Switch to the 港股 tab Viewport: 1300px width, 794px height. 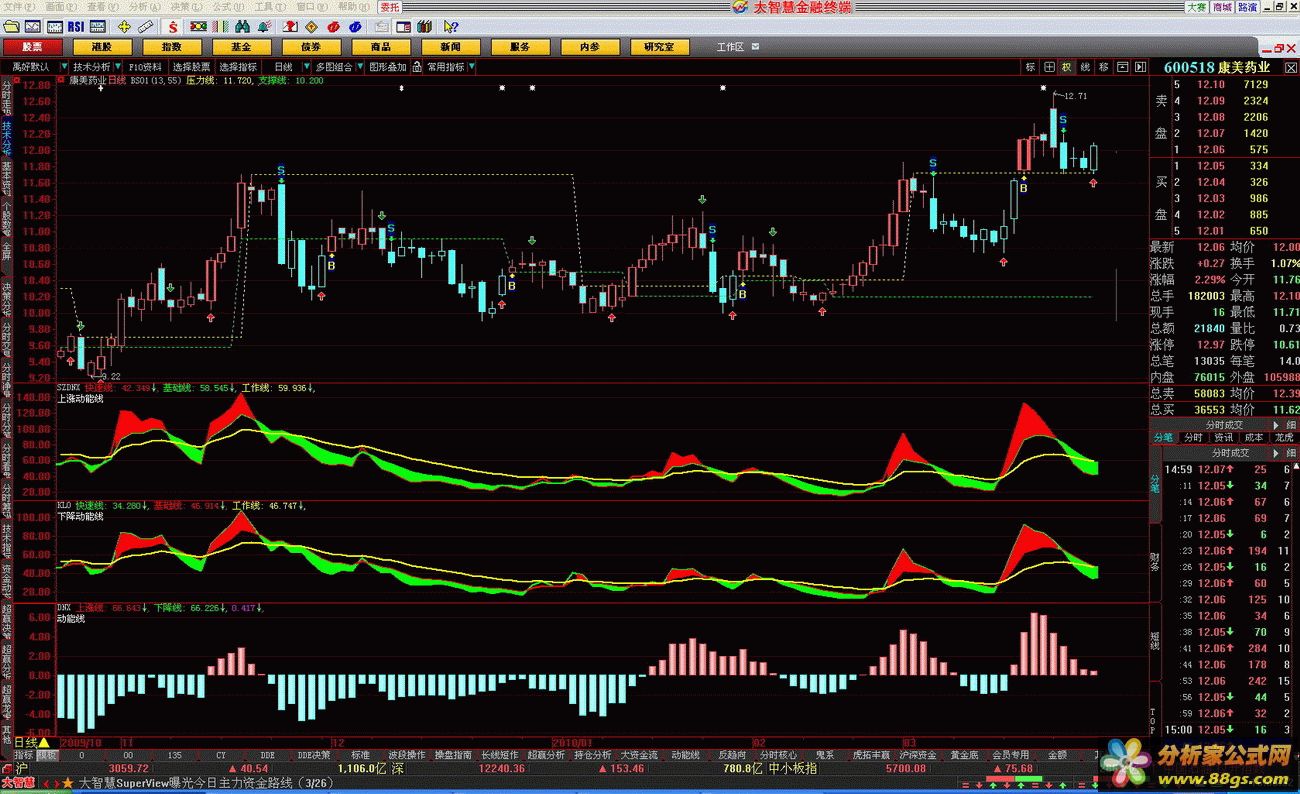click(102, 47)
